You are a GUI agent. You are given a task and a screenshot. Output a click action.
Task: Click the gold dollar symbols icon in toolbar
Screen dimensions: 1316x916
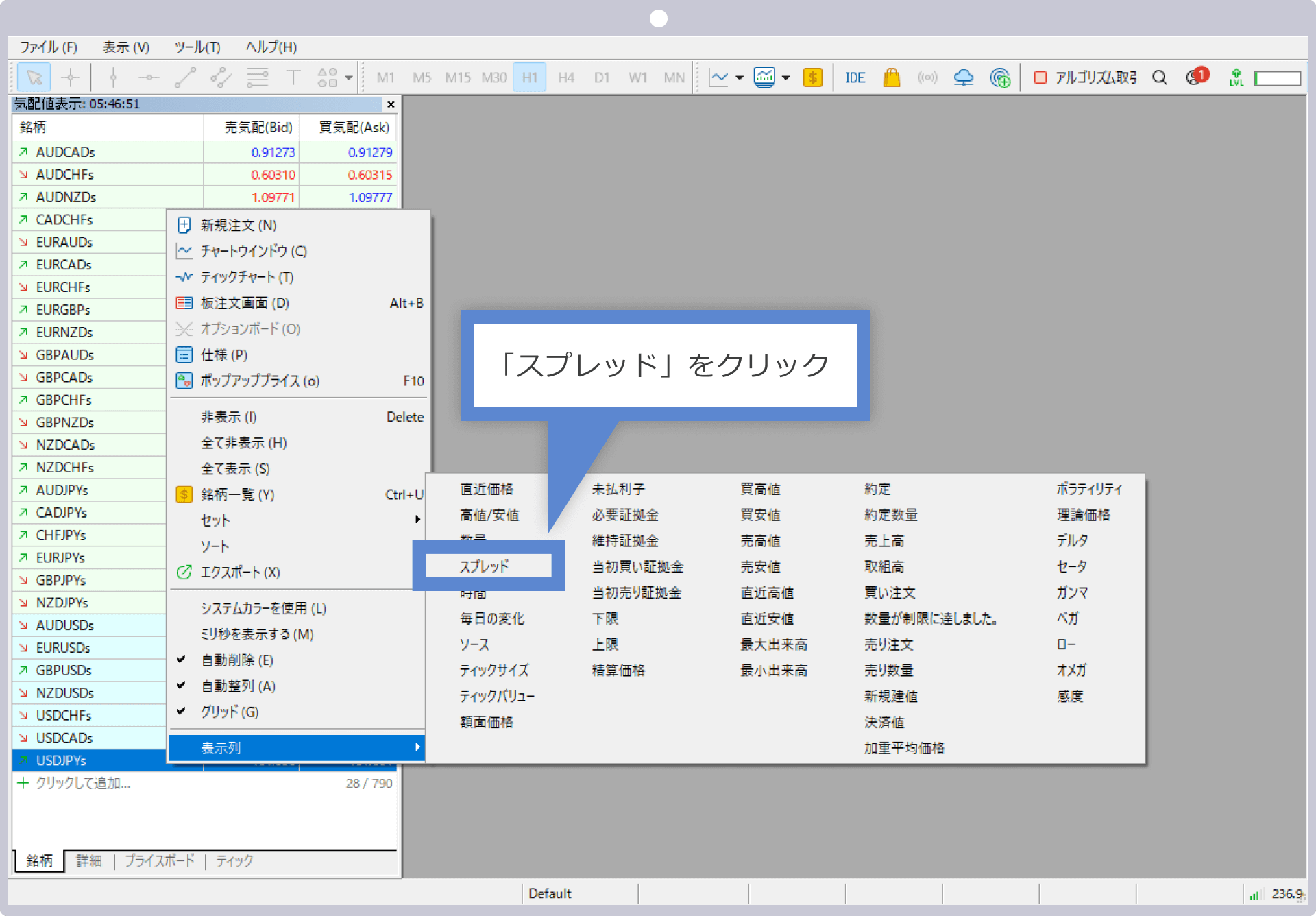812,77
